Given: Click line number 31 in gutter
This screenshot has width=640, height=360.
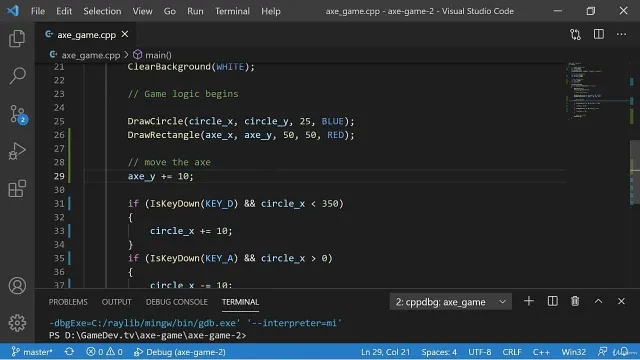Looking at the screenshot, I should 59,204.
